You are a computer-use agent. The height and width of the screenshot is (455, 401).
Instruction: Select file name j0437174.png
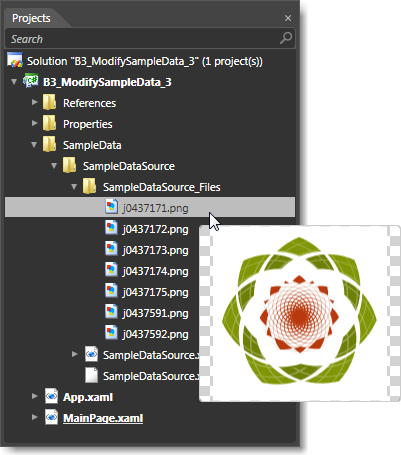pos(155,271)
